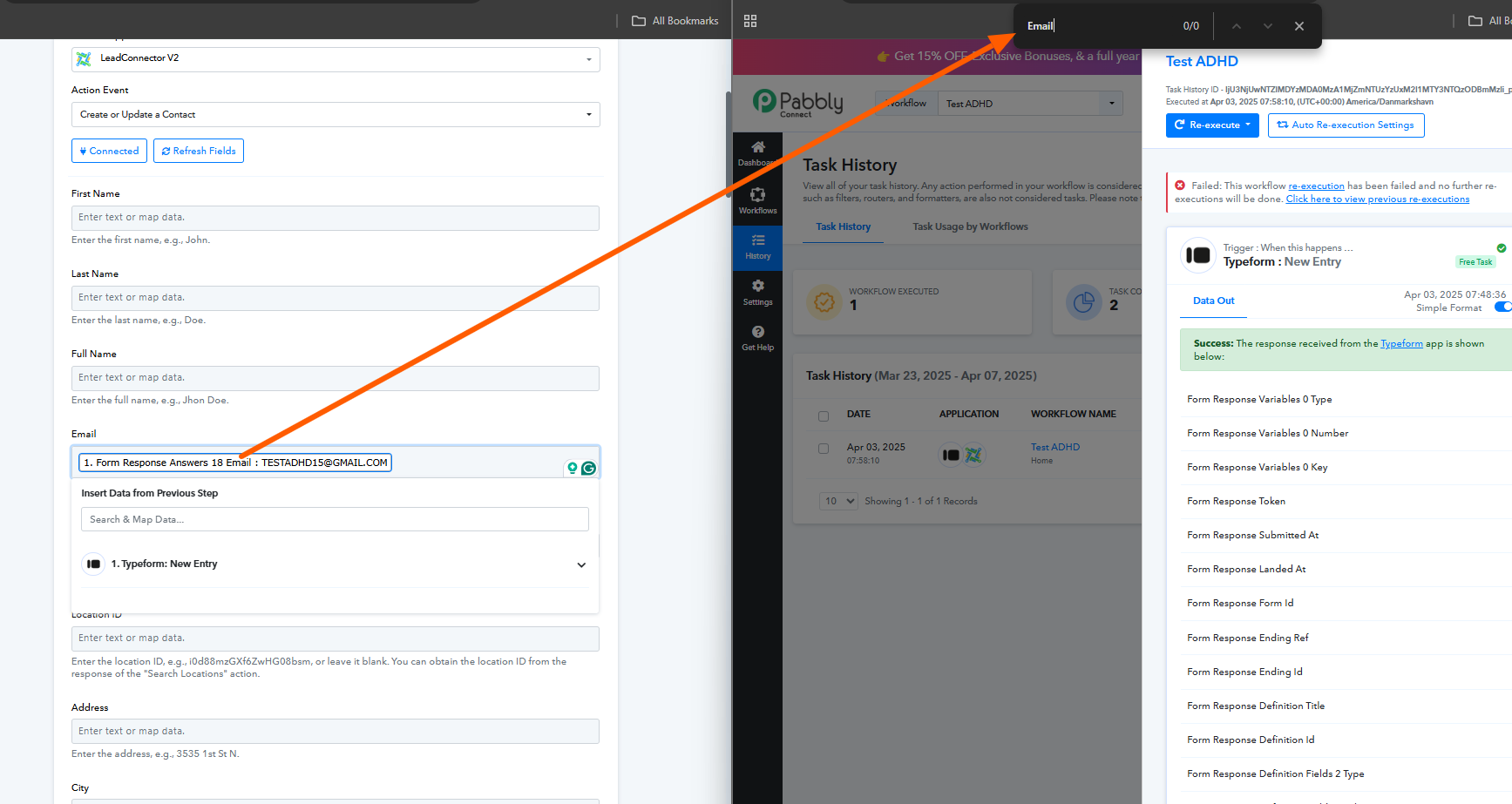The width and height of the screenshot is (1512, 804).
Task: Click the Form Response Definition Id row
Action: click(1348, 740)
